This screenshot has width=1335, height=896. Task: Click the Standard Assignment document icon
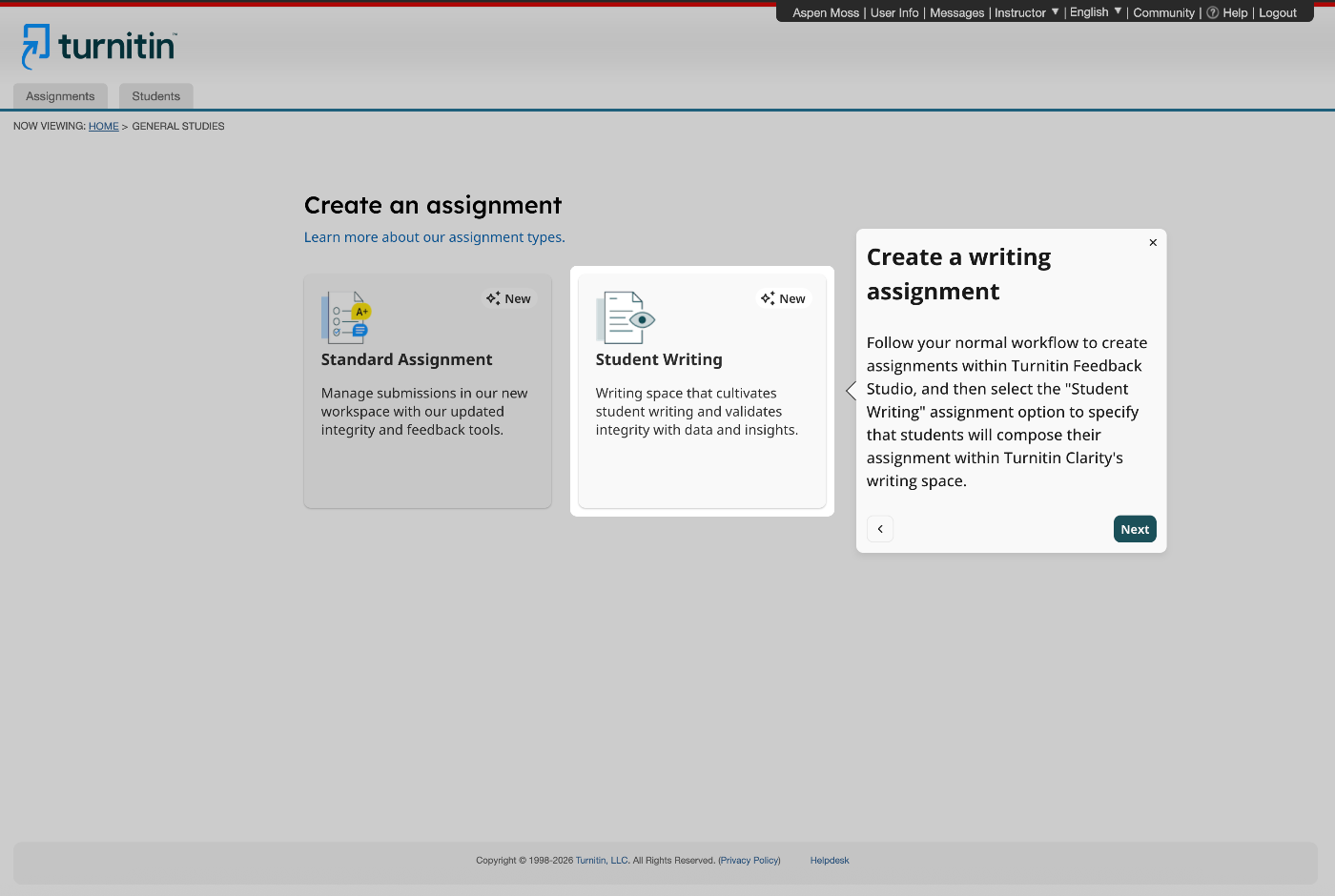346,317
